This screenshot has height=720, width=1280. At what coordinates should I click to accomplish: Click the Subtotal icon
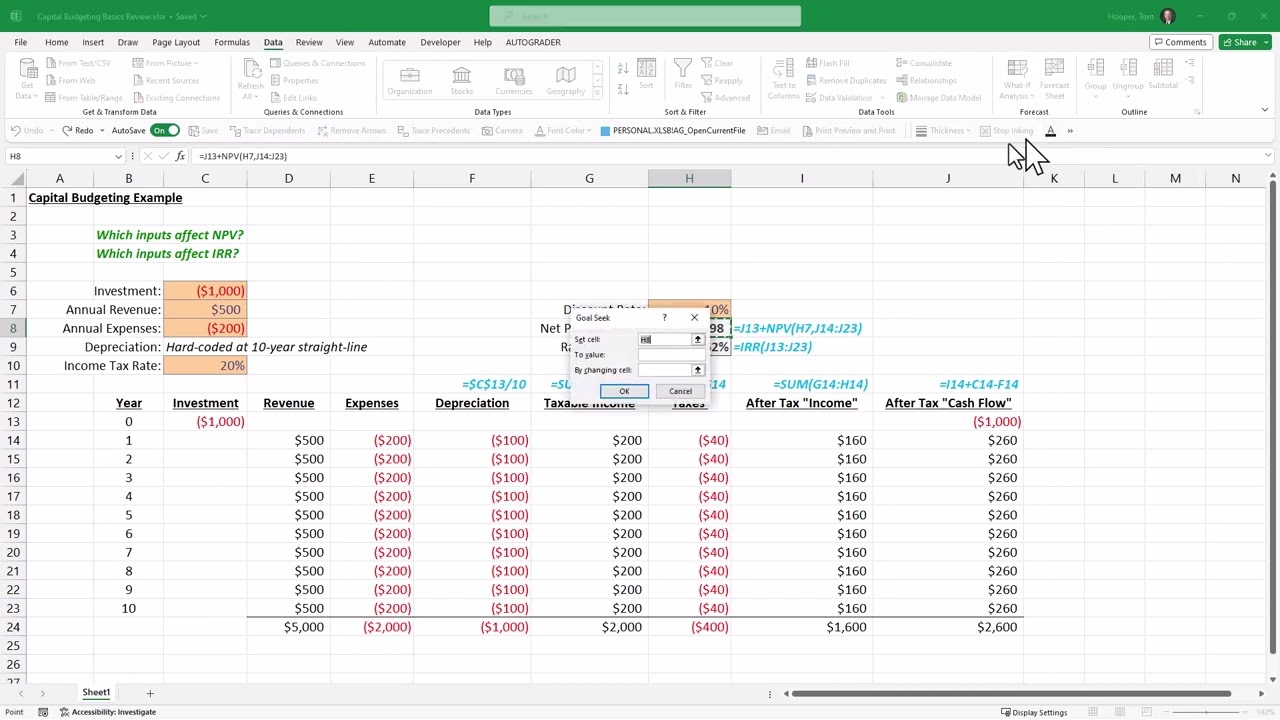pyautogui.click(x=1163, y=75)
